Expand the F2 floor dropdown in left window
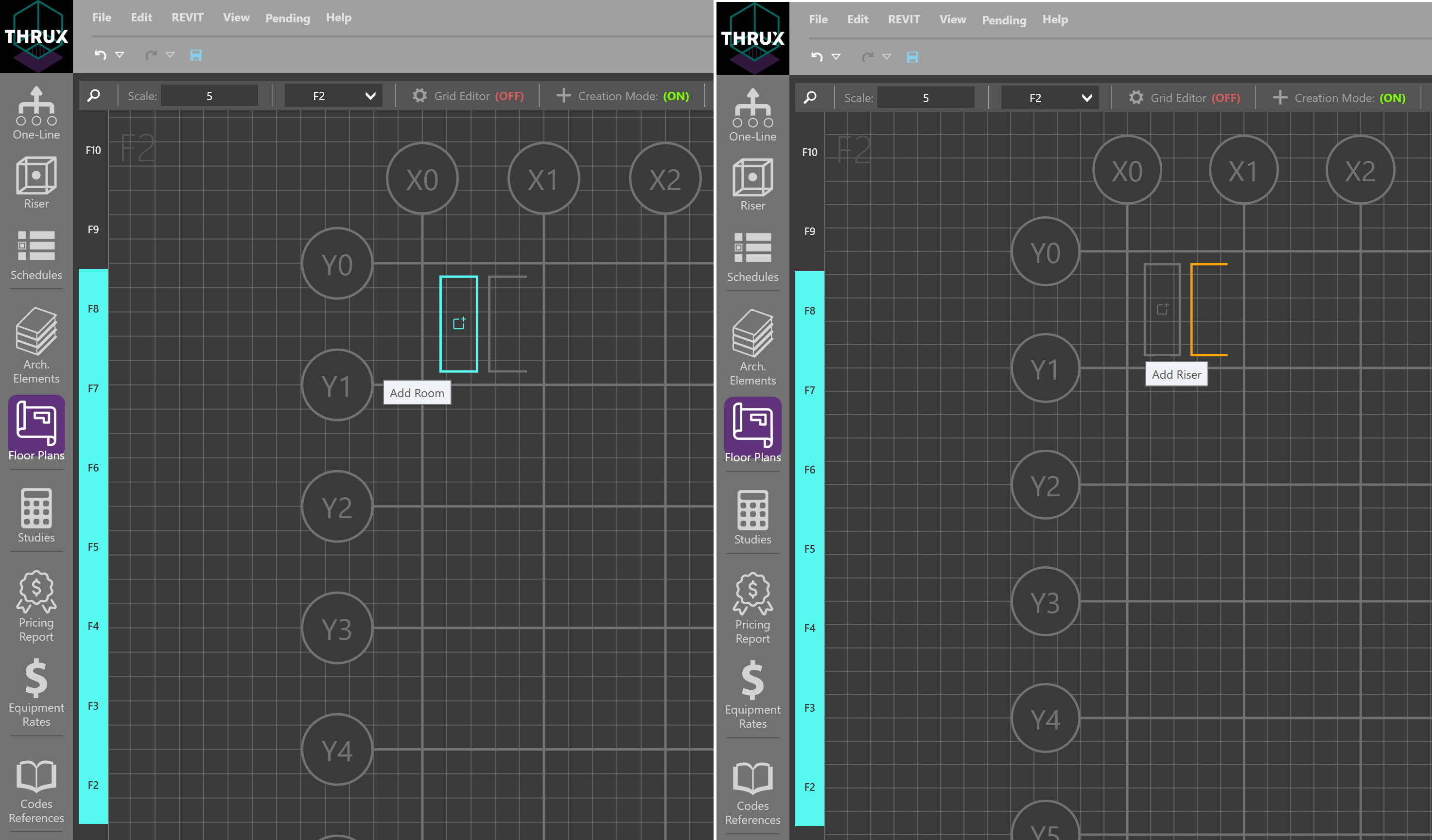1432x840 pixels. [333, 96]
